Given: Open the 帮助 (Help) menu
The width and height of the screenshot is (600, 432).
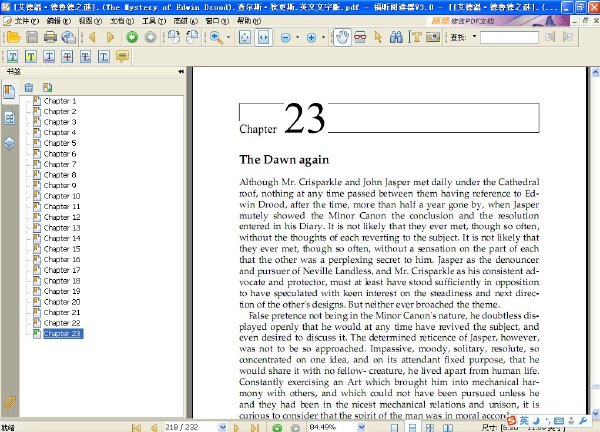Looking at the screenshot, I should click(249, 21).
